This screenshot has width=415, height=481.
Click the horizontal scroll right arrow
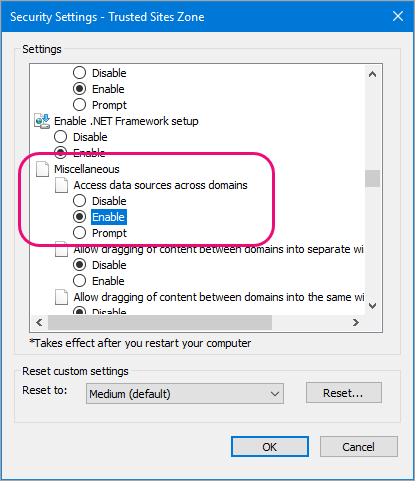[x=356, y=322]
